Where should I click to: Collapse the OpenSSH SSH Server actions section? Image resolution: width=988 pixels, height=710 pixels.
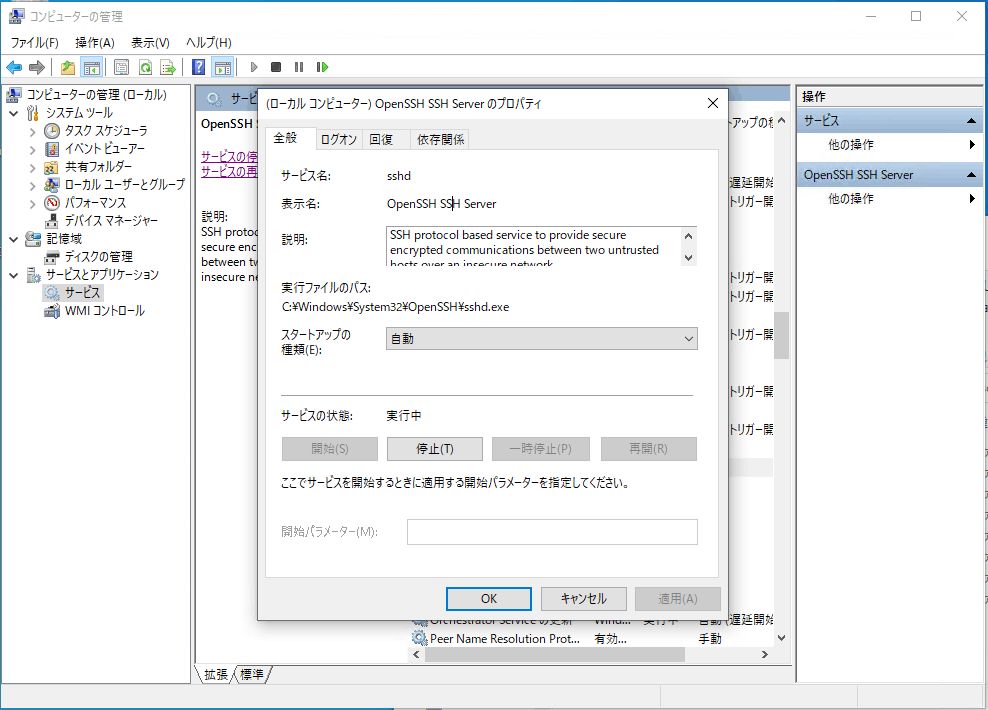click(971, 175)
